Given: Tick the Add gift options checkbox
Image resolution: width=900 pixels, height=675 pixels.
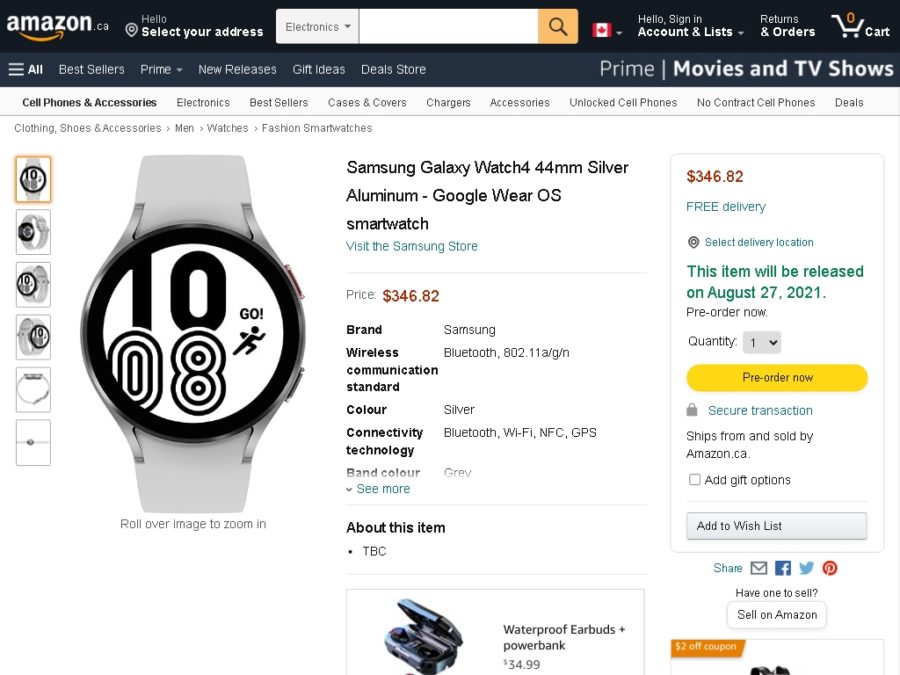Looking at the screenshot, I should pos(695,480).
